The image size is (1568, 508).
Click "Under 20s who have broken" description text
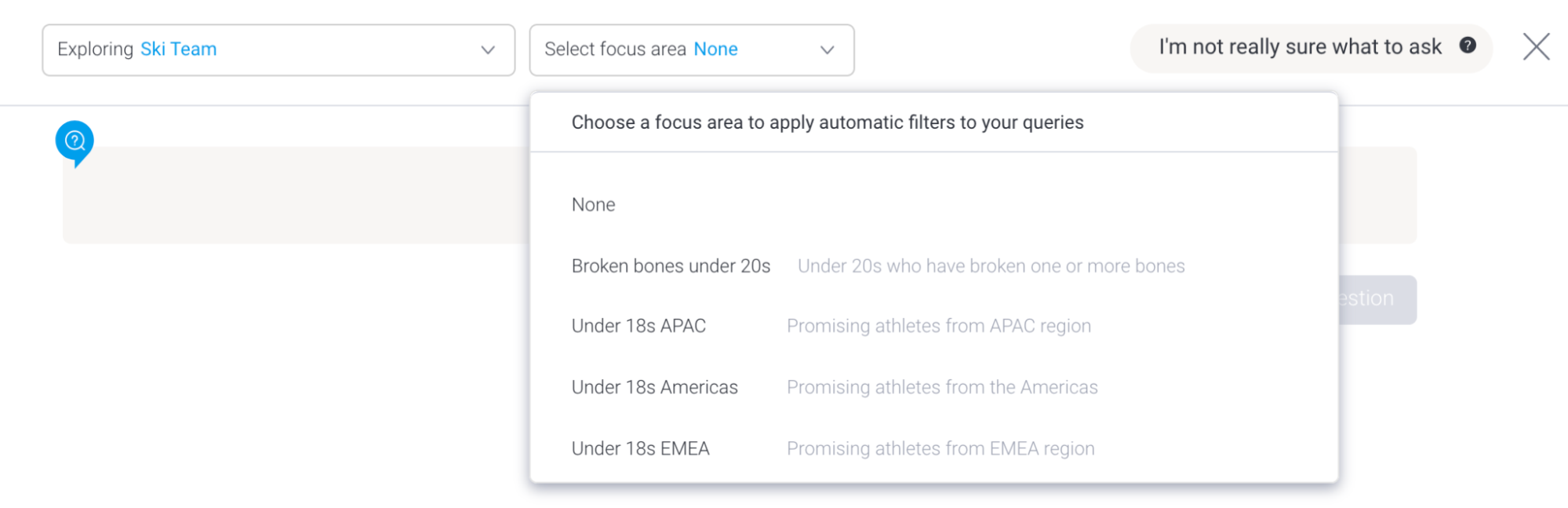991,266
